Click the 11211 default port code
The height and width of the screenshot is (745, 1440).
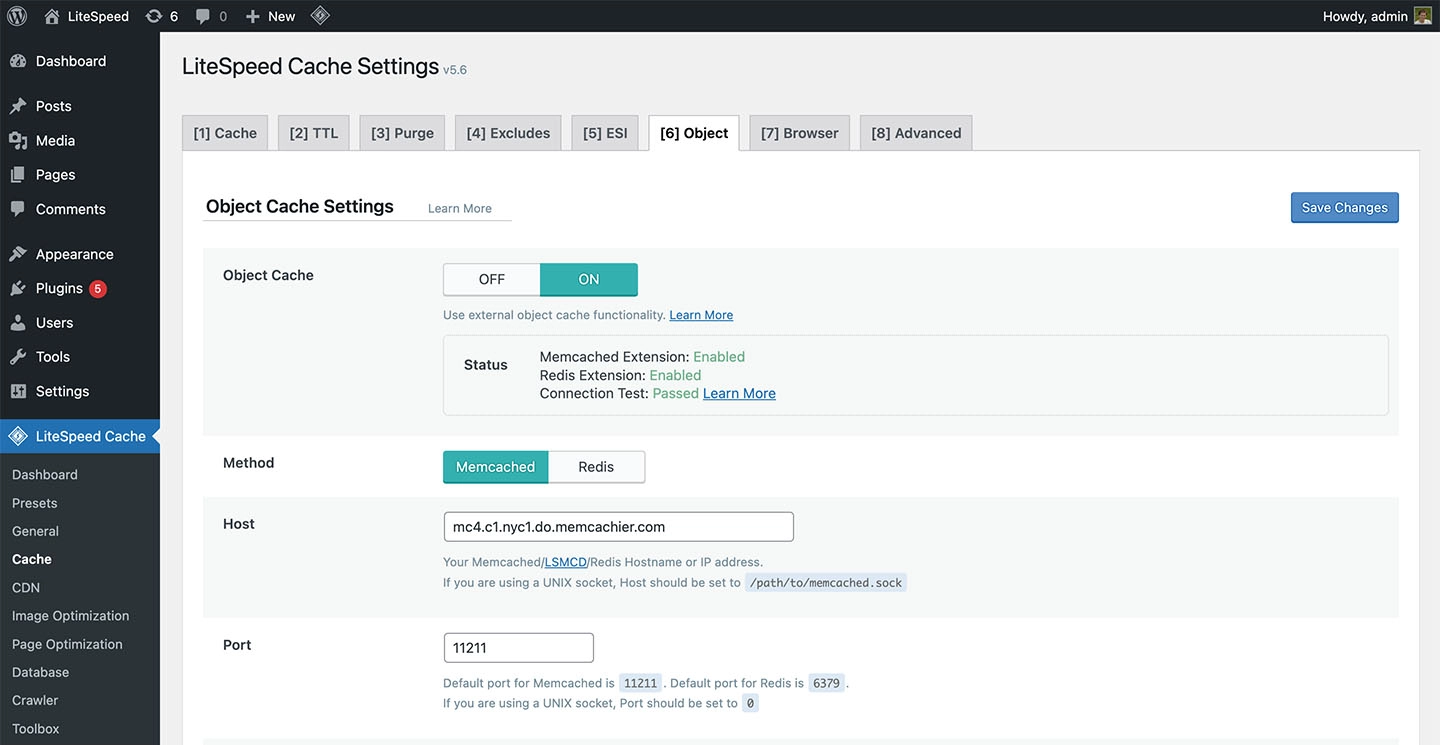[640, 683]
